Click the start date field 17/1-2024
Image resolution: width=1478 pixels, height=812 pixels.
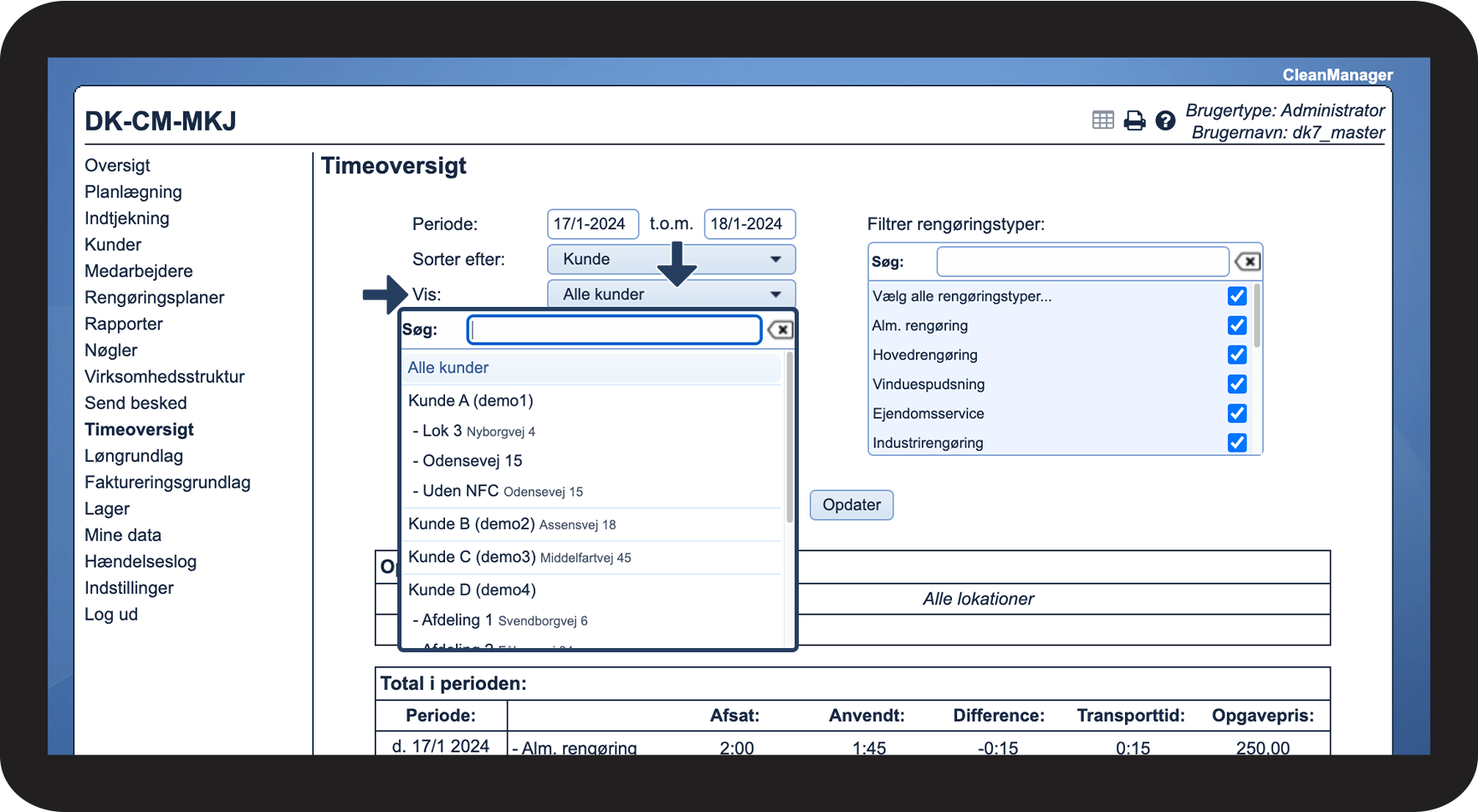pos(593,224)
